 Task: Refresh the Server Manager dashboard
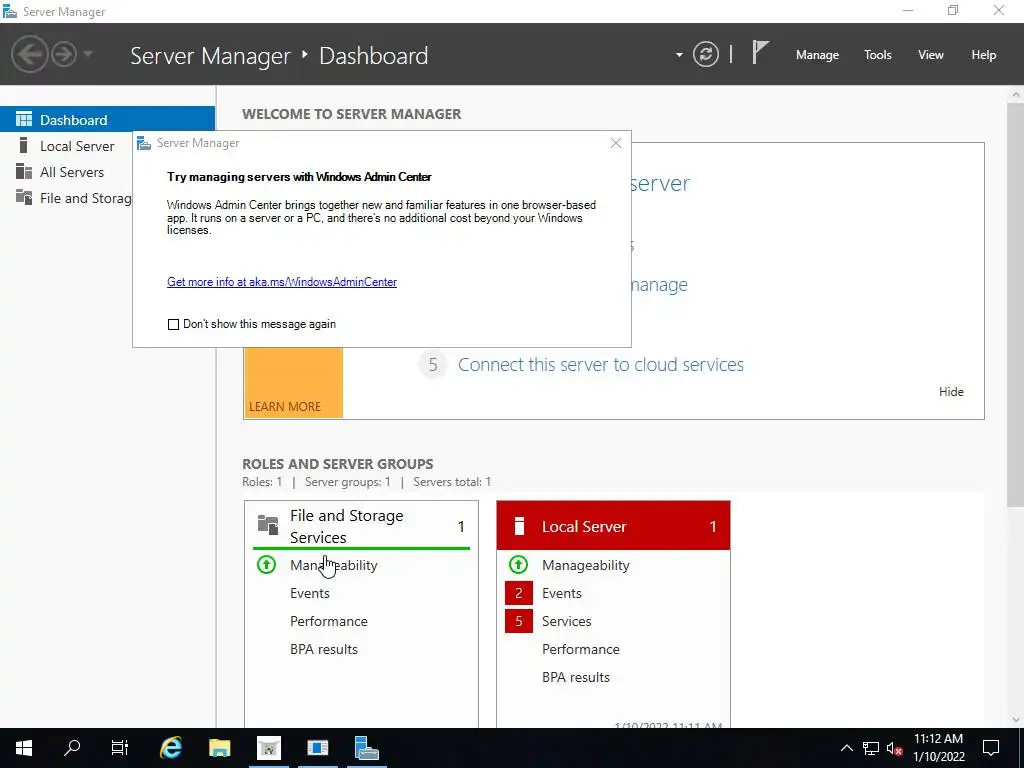(705, 54)
